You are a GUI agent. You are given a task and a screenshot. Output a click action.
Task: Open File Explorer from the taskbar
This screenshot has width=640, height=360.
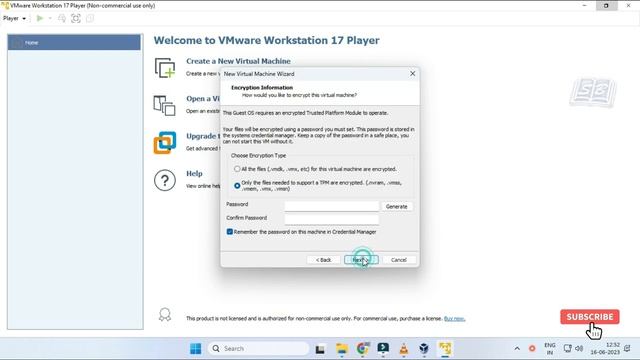point(342,349)
